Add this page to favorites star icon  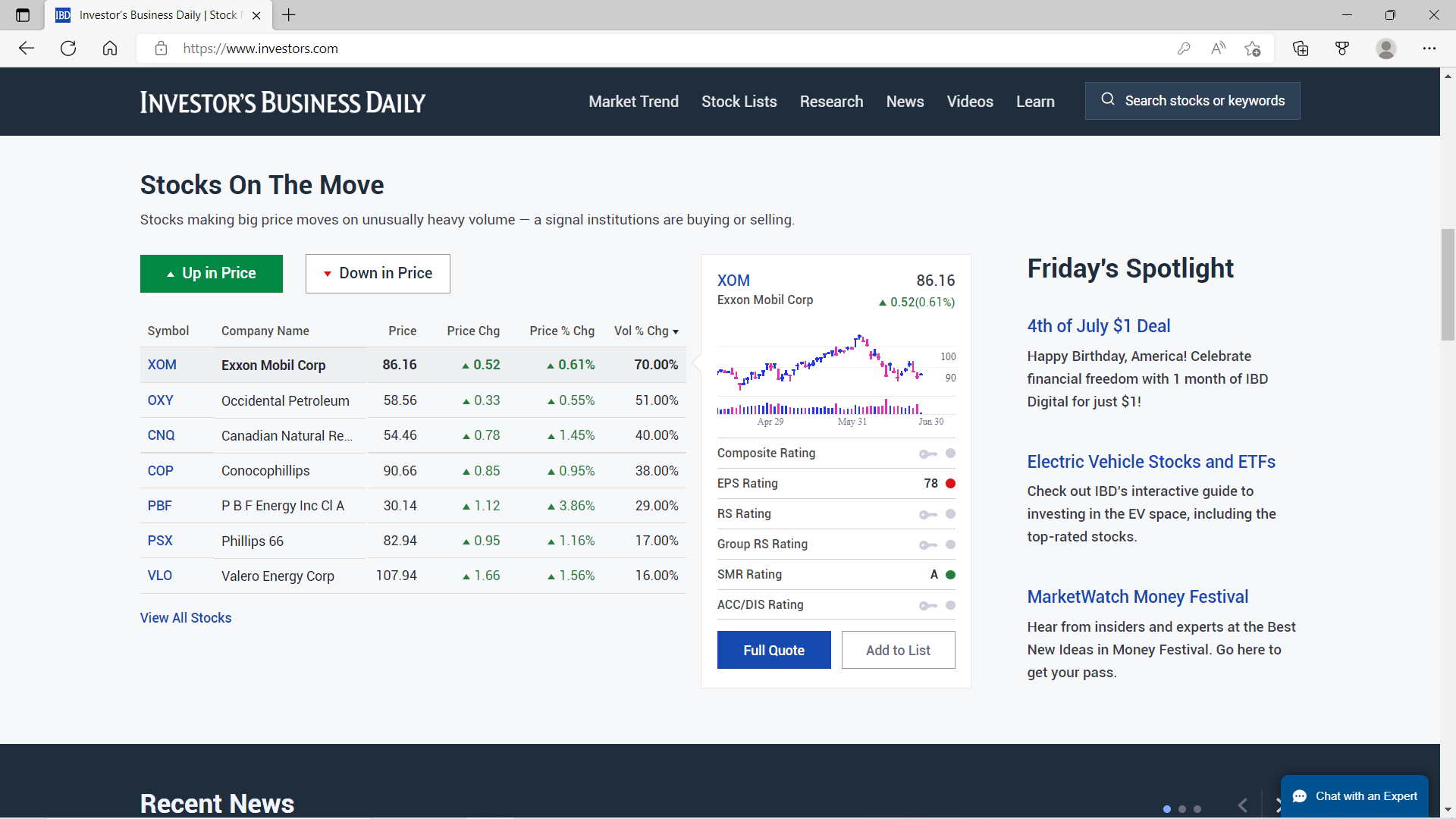[x=1253, y=49]
